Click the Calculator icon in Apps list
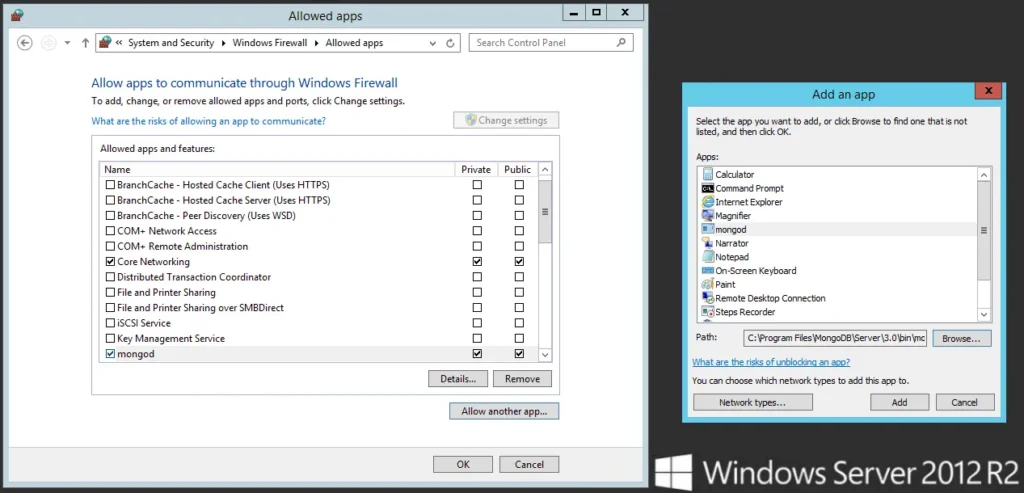 707,175
